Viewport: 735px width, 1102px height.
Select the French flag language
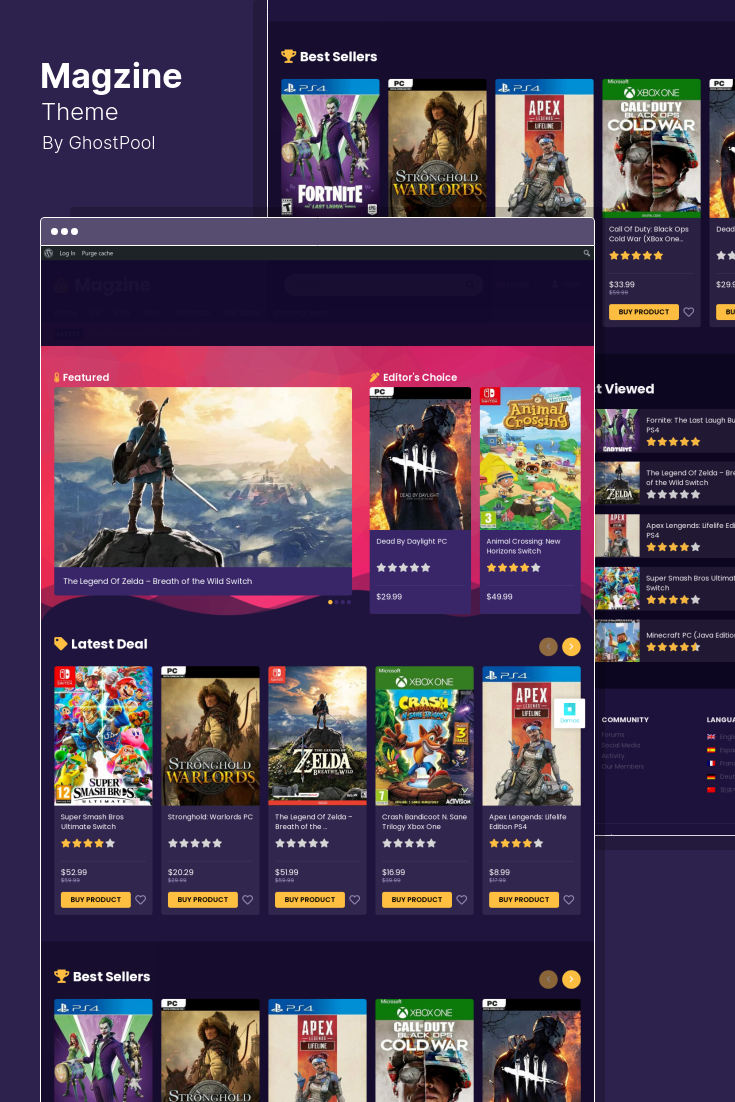pyautogui.click(x=711, y=763)
